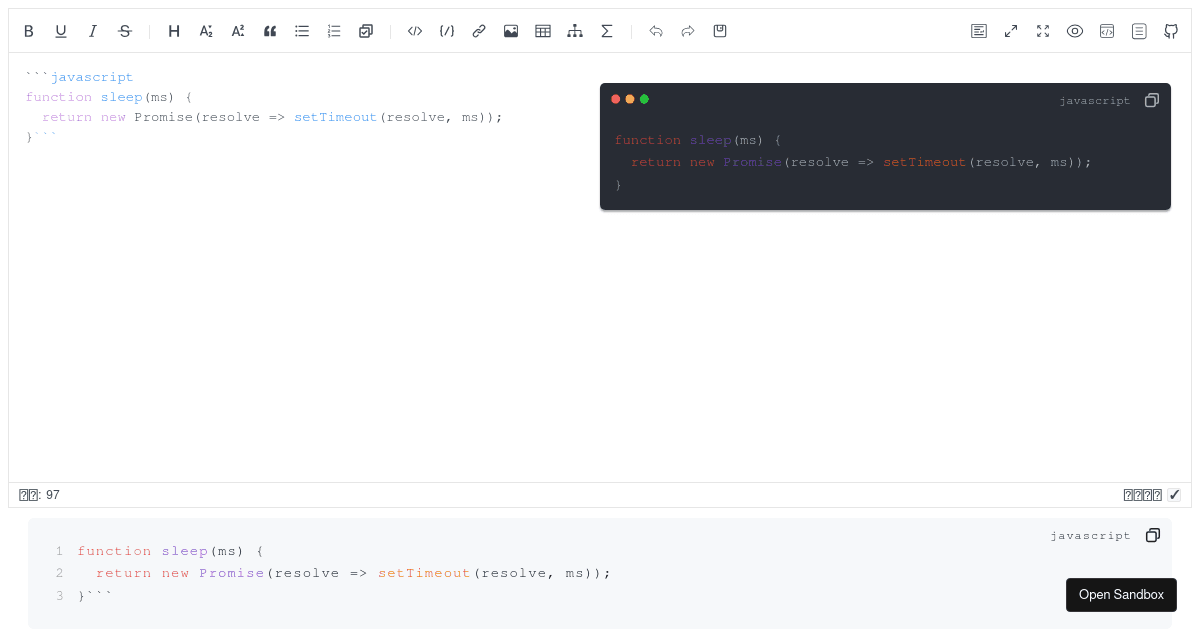
Task: Insert an ordered list
Action: (x=333, y=31)
